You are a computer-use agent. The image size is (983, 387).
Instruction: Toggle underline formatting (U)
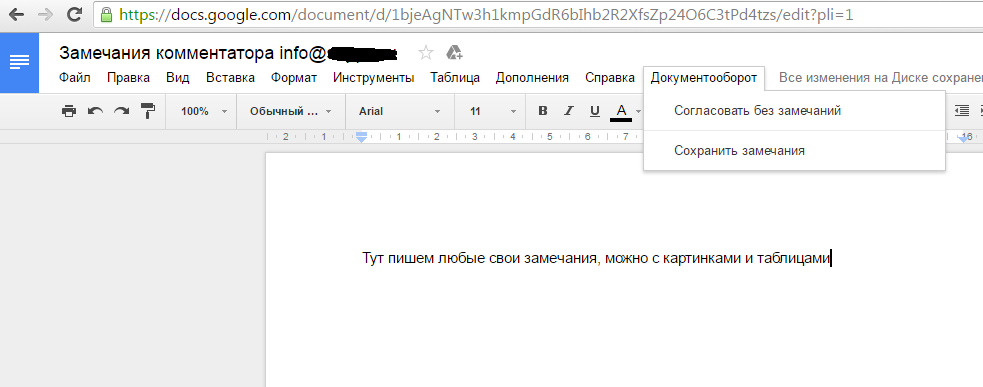point(594,111)
